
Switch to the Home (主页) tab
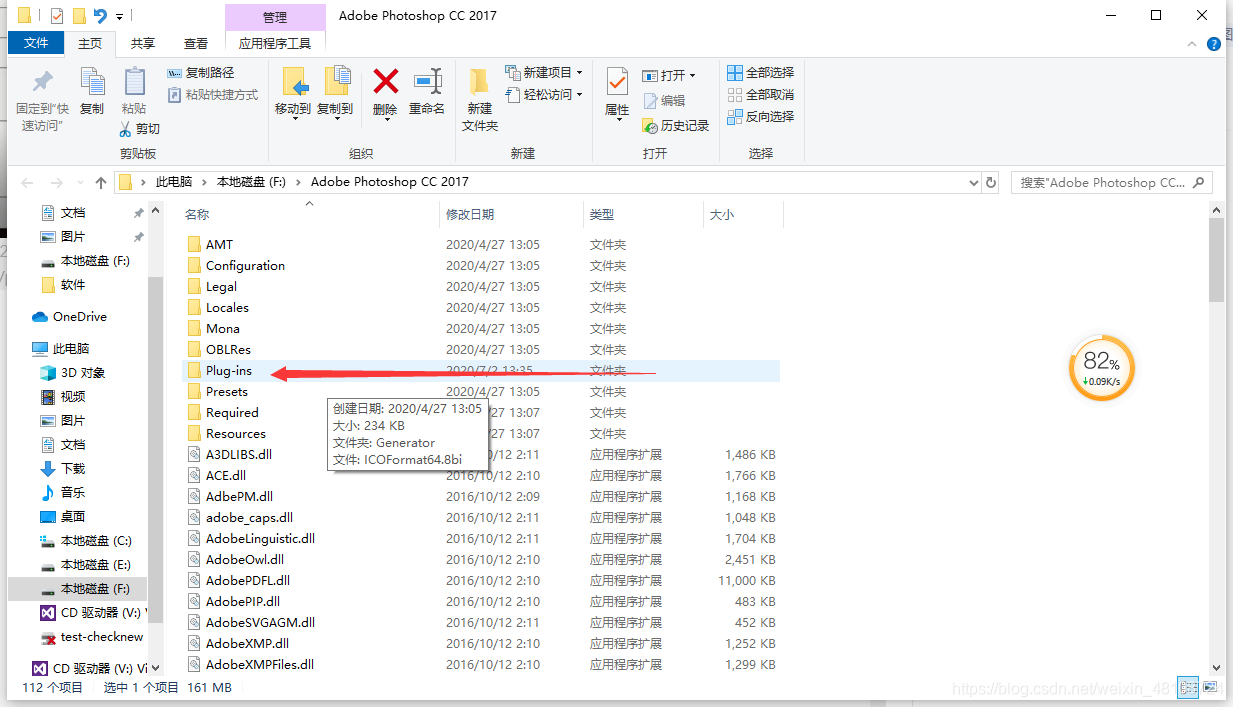coord(90,43)
